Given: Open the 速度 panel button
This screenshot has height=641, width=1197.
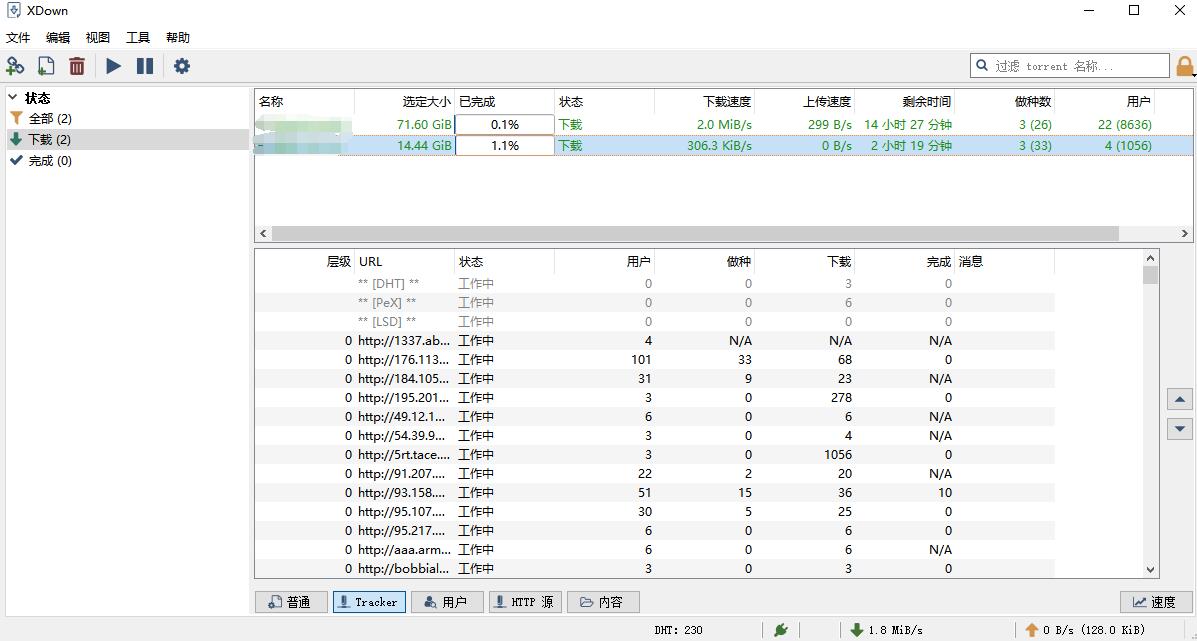Looking at the screenshot, I should point(1157,601).
